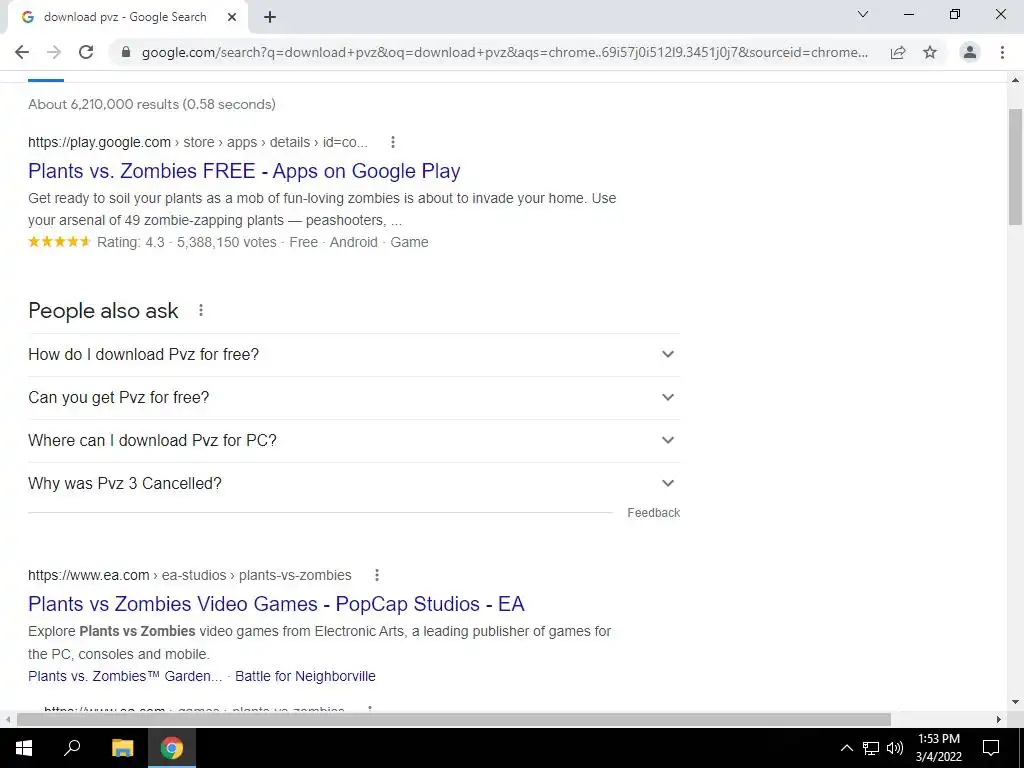Viewport: 1024px width, 768px height.
Task: Click the www.ea.com breadcrumb URL
Action: (x=189, y=575)
